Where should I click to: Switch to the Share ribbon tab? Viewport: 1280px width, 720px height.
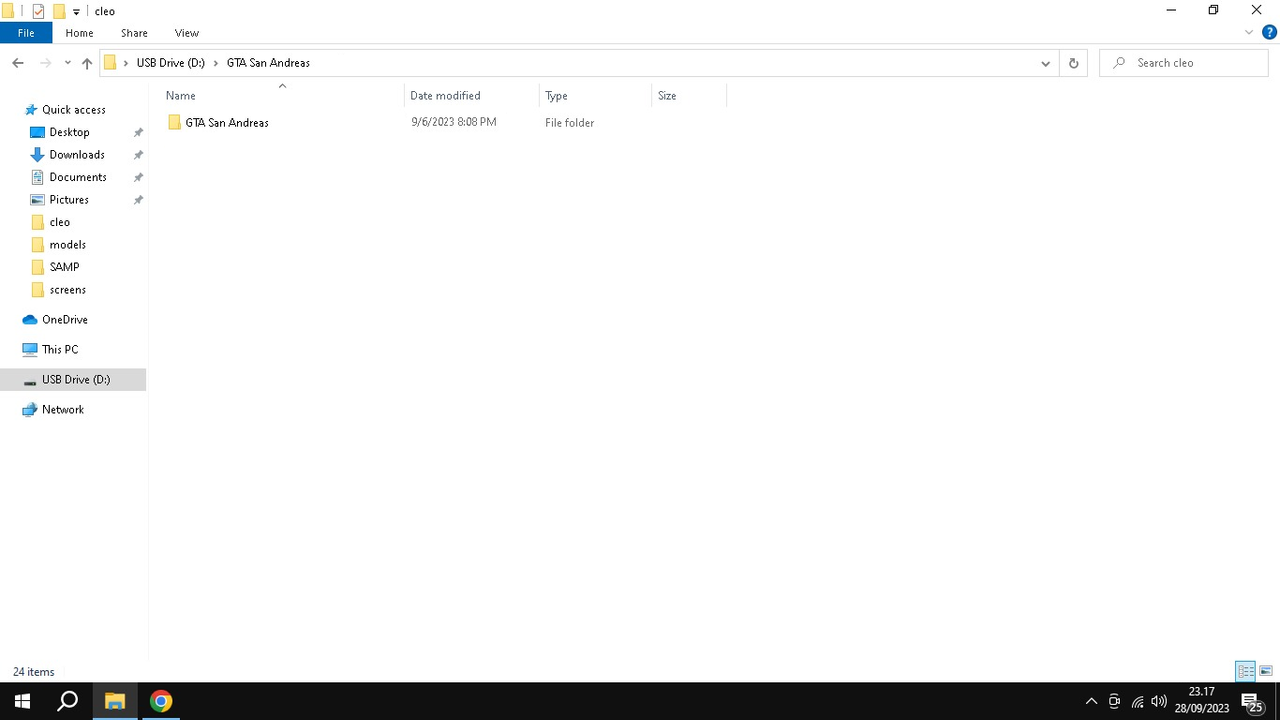[x=134, y=33]
